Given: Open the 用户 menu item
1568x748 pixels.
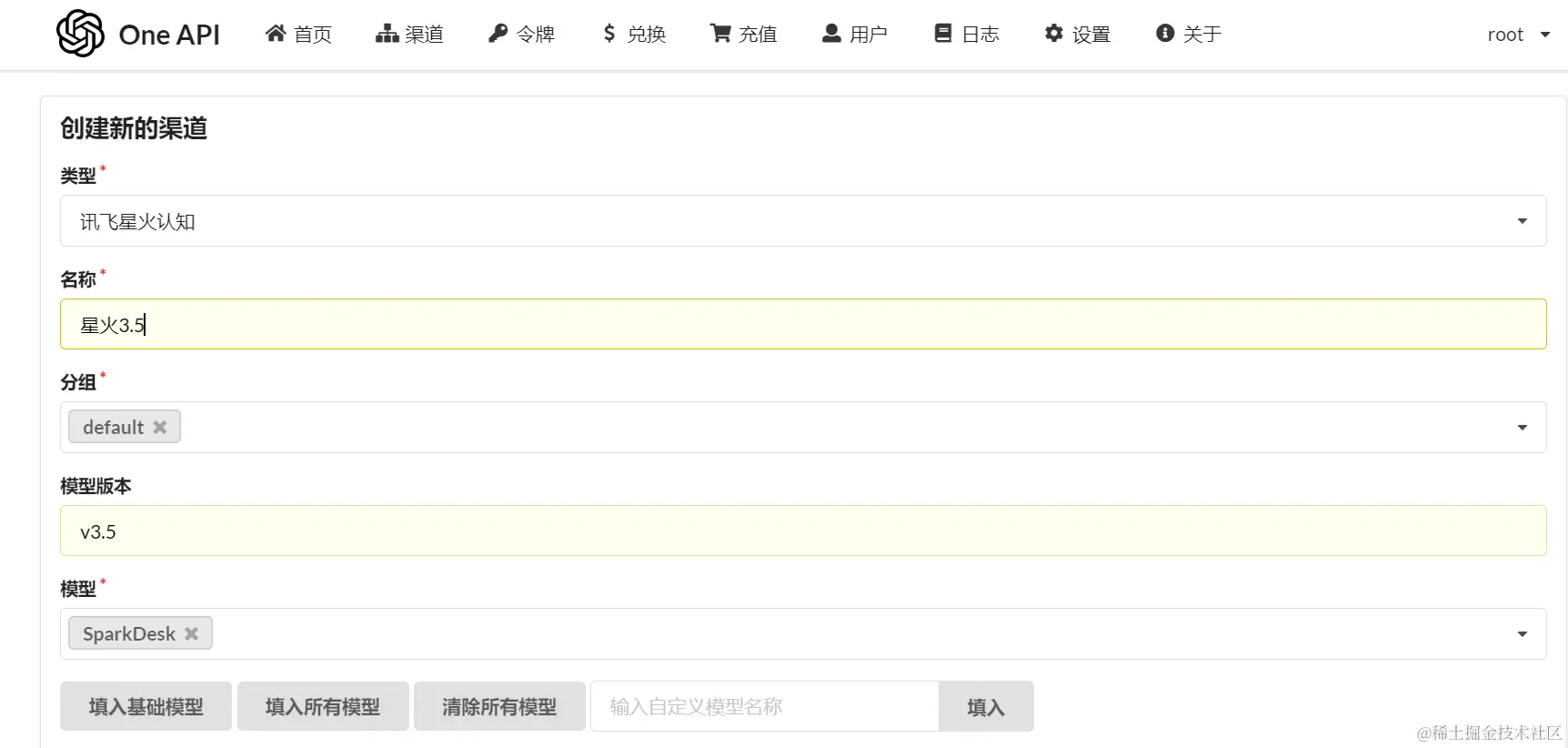Looking at the screenshot, I should 855,34.
